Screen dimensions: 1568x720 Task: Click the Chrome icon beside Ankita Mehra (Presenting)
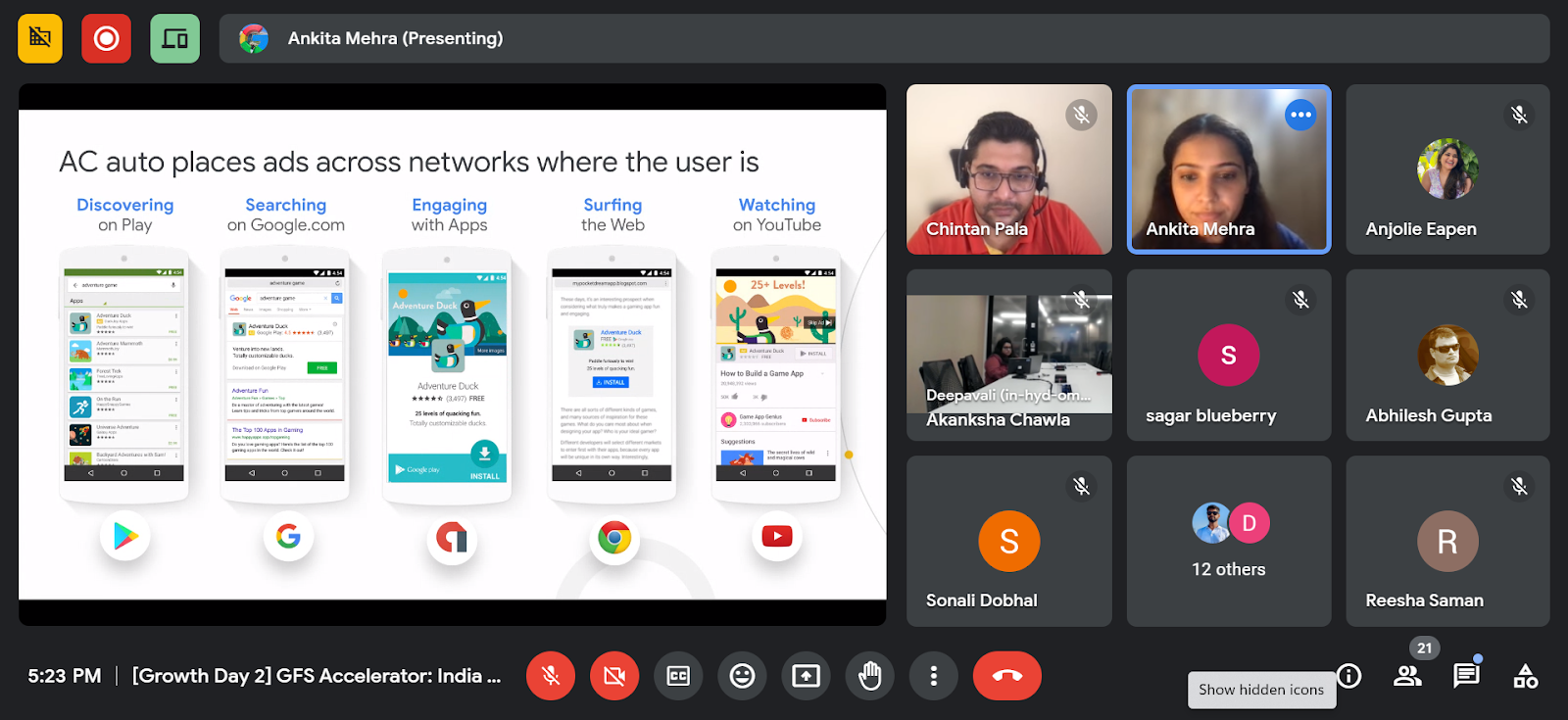(x=254, y=38)
